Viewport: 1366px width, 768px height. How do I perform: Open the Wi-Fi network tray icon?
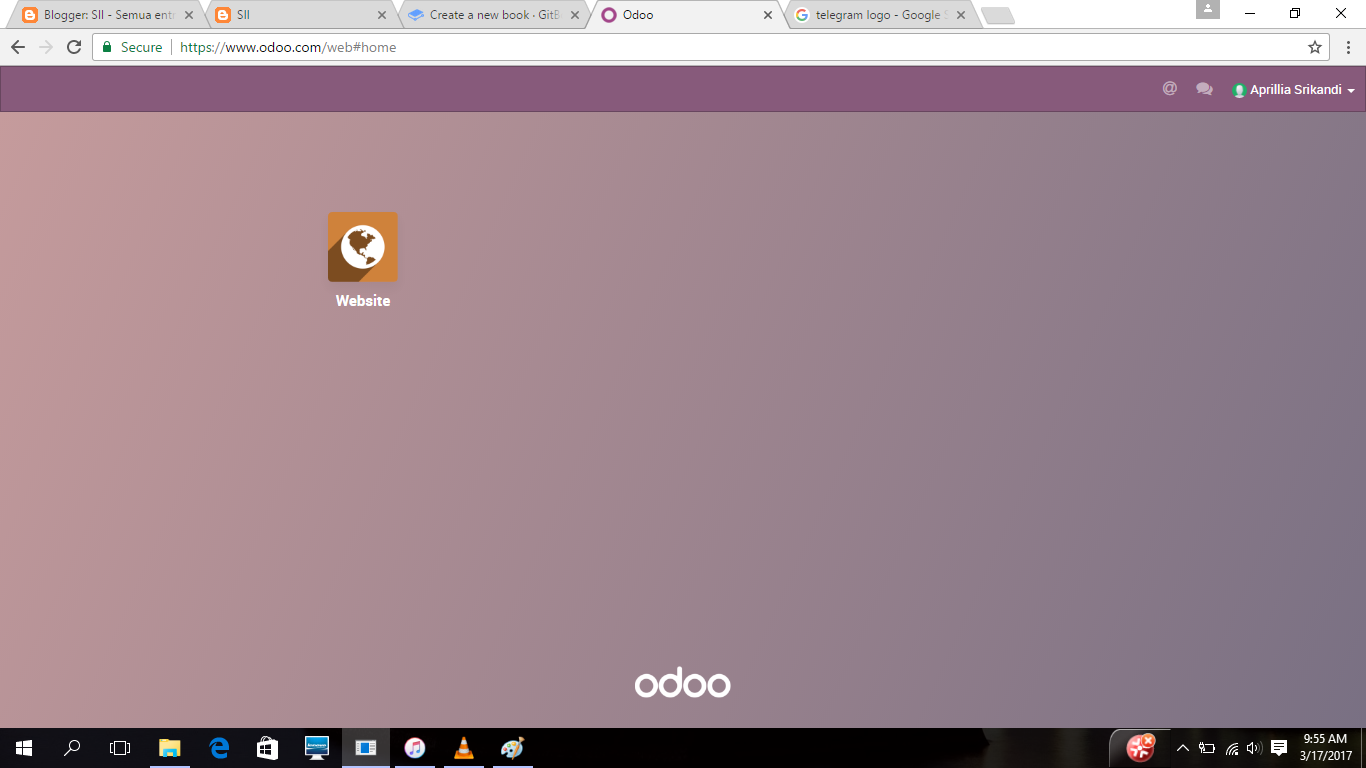pos(1232,747)
